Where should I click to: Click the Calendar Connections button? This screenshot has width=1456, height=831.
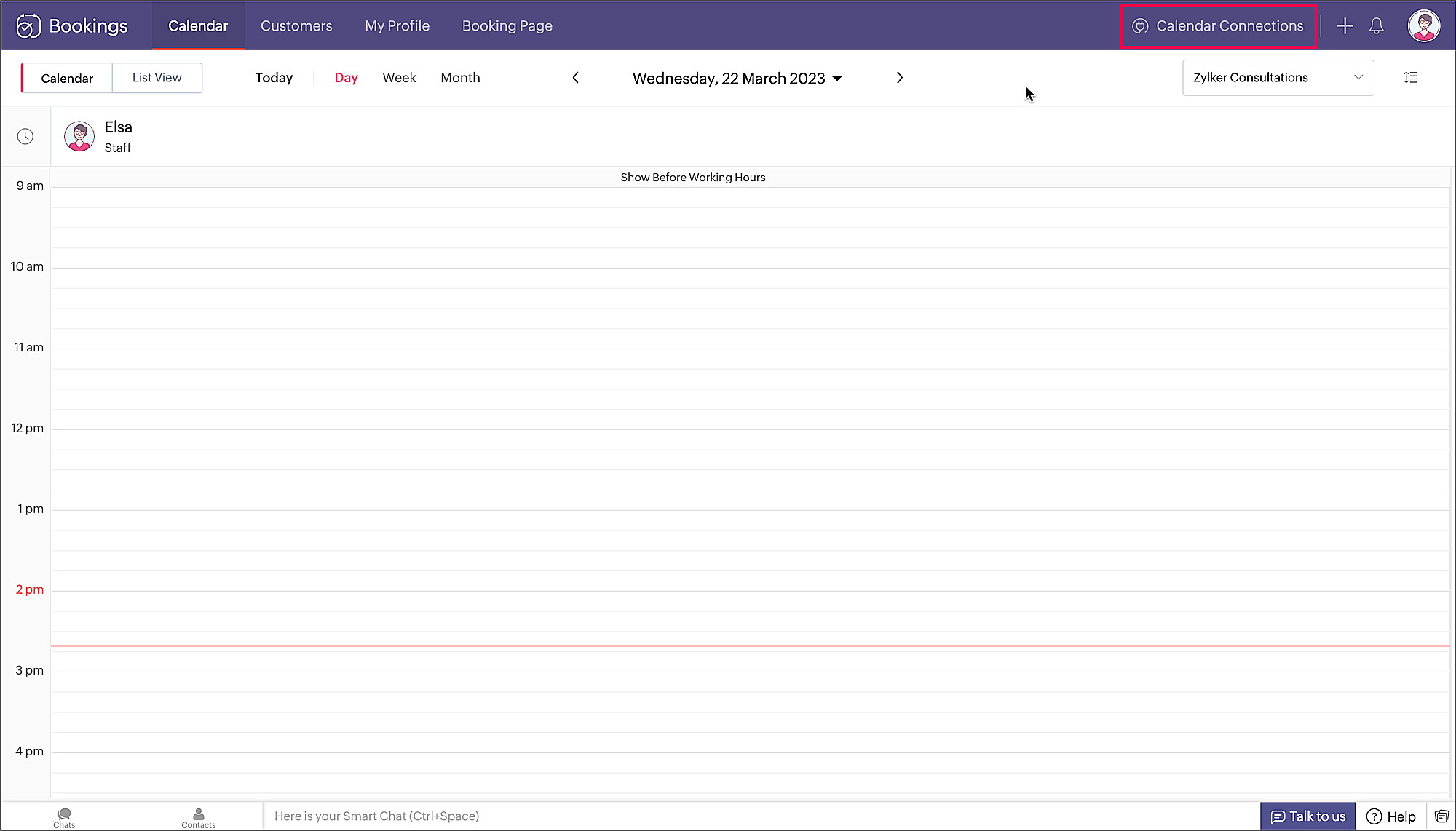click(x=1218, y=26)
